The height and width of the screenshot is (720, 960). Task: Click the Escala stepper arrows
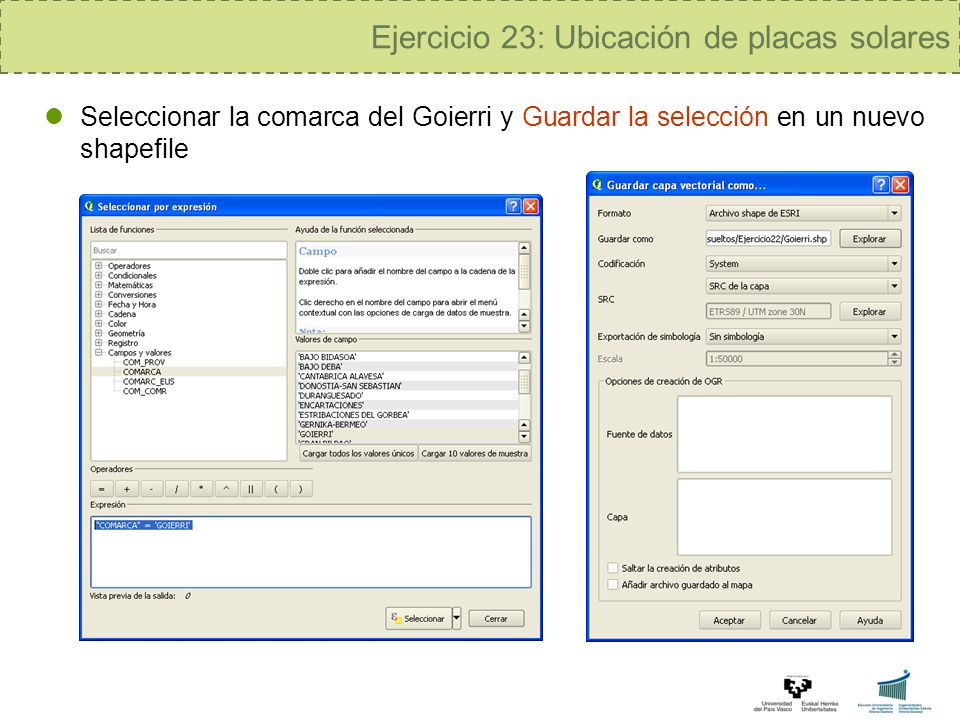click(894, 359)
